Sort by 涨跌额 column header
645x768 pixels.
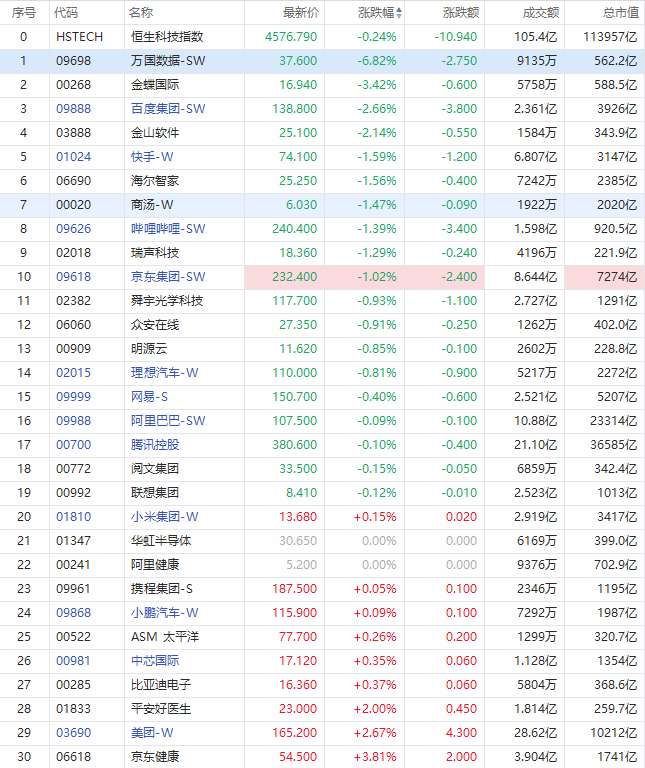460,13
